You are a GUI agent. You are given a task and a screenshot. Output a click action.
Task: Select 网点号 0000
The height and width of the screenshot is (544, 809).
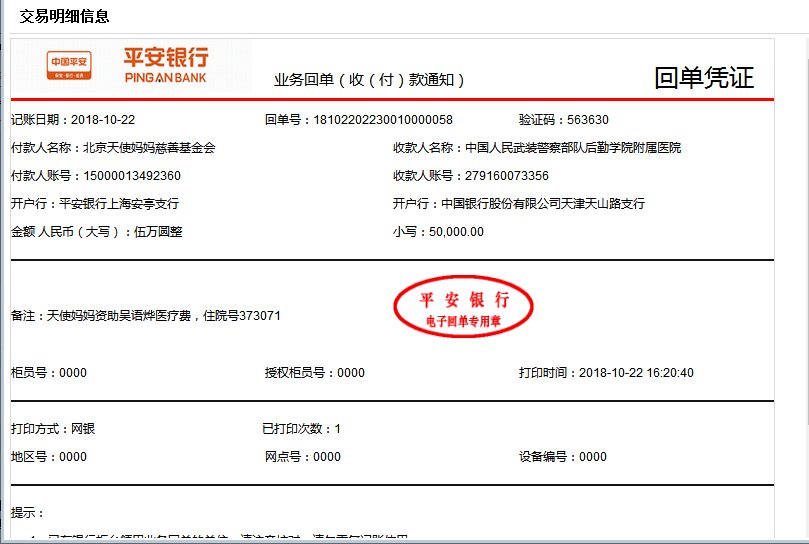303,457
